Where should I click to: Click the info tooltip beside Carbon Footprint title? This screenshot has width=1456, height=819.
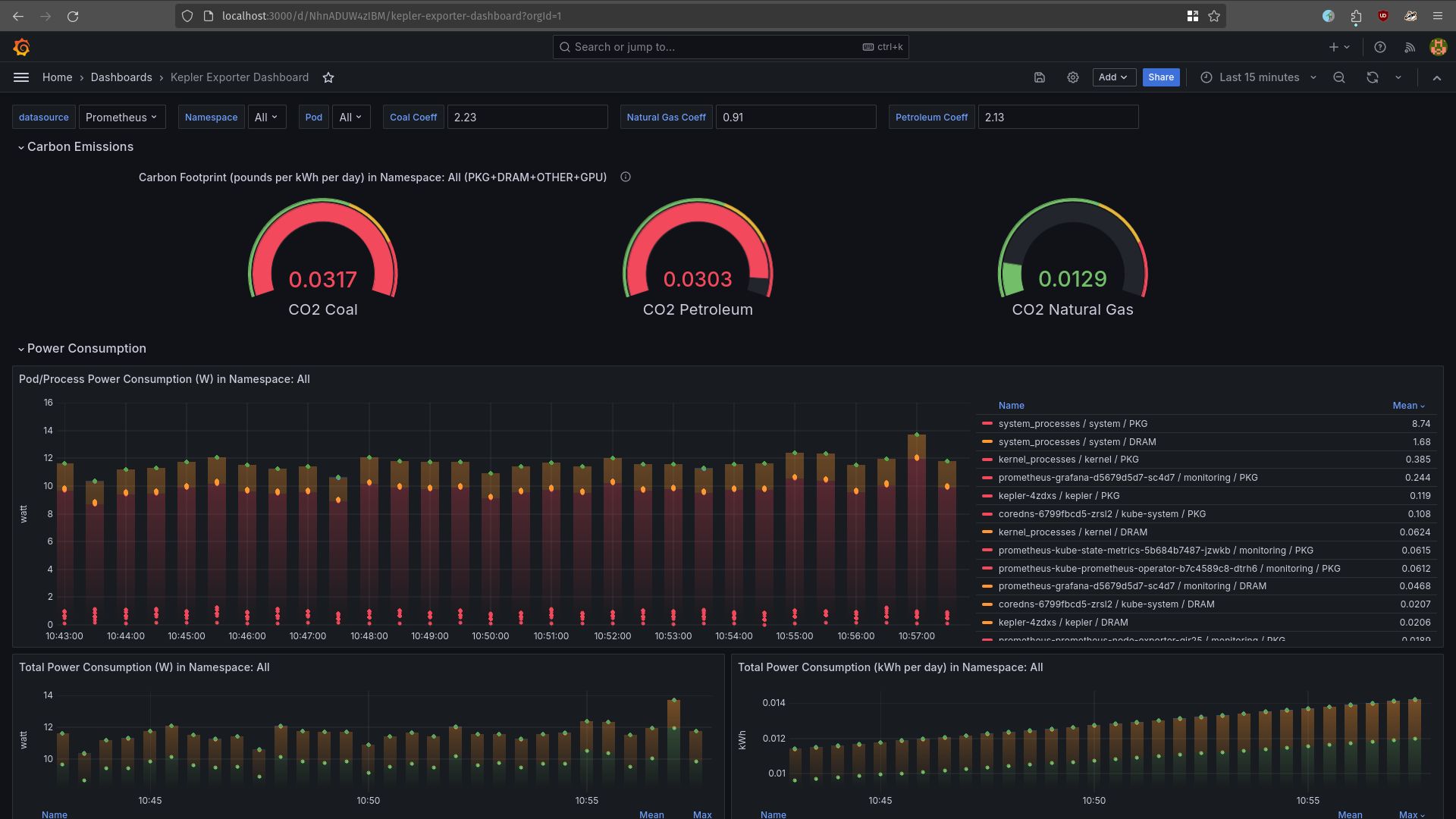pyautogui.click(x=625, y=177)
